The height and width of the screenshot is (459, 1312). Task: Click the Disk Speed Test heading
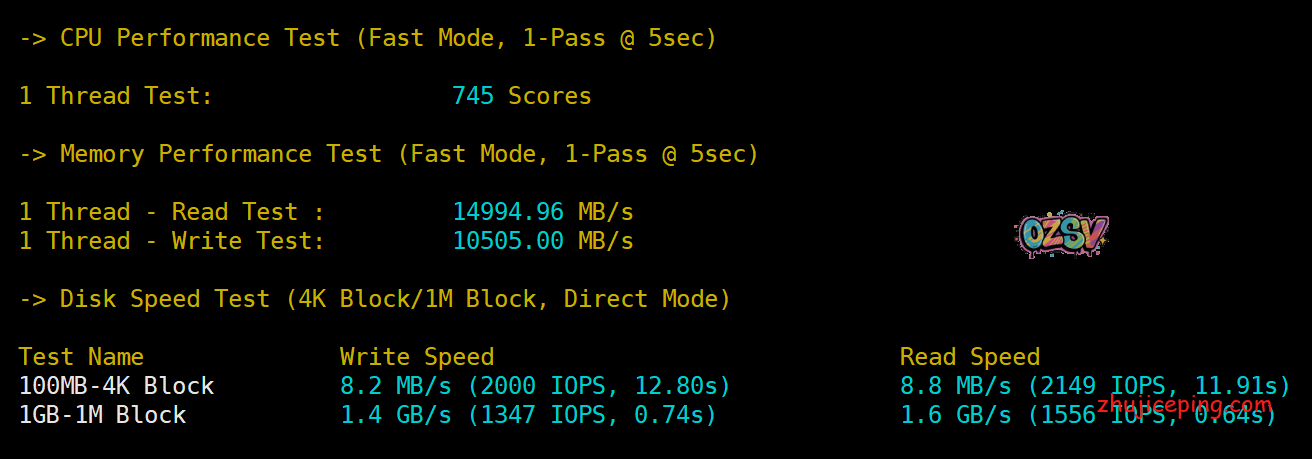coord(375,299)
